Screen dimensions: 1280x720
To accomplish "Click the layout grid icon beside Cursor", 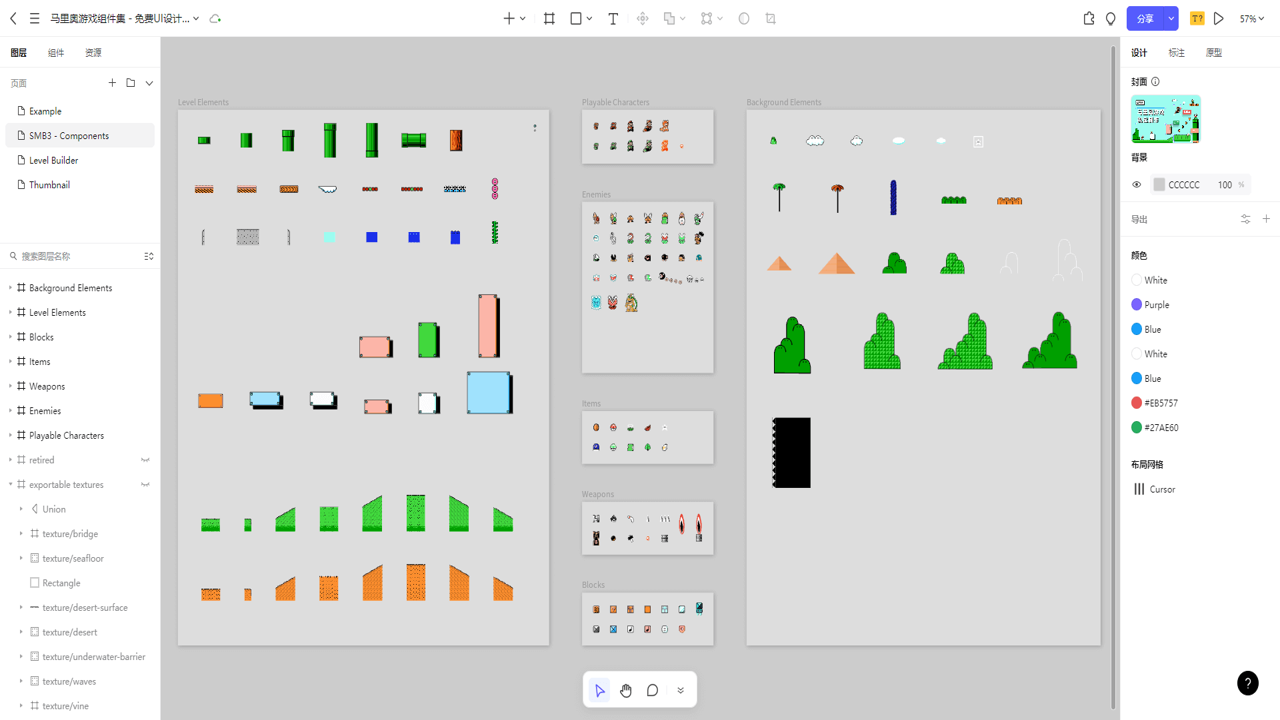I will click(x=1139, y=489).
